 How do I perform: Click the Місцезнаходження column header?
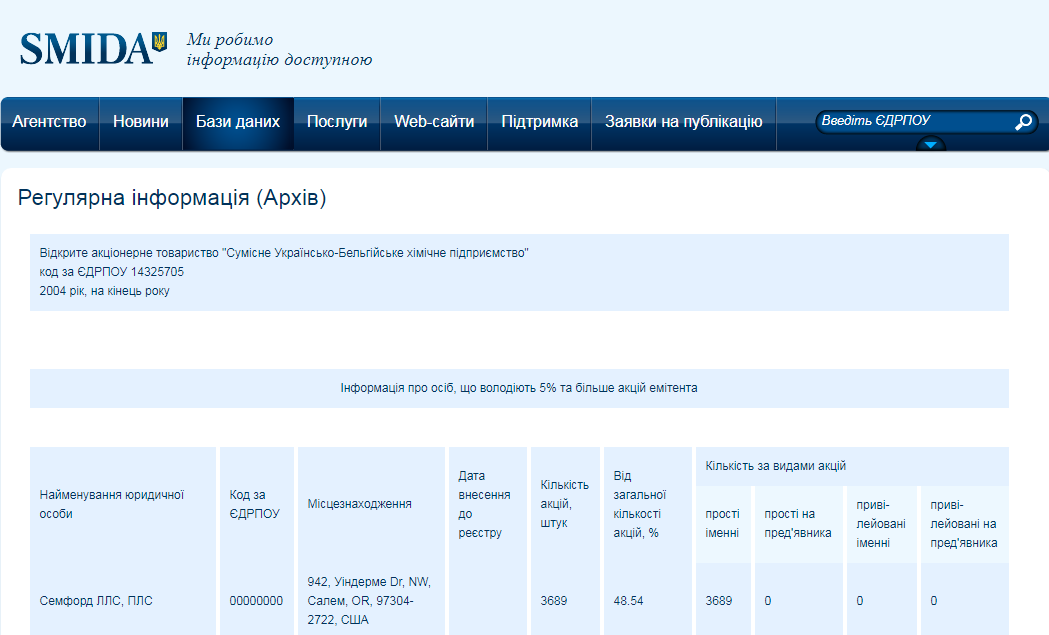pos(359,503)
